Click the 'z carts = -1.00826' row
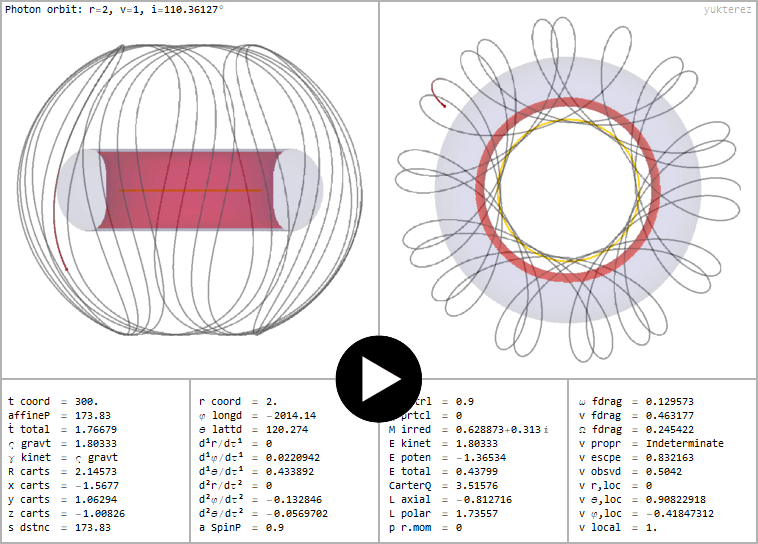The image size is (758, 544). pos(66,514)
